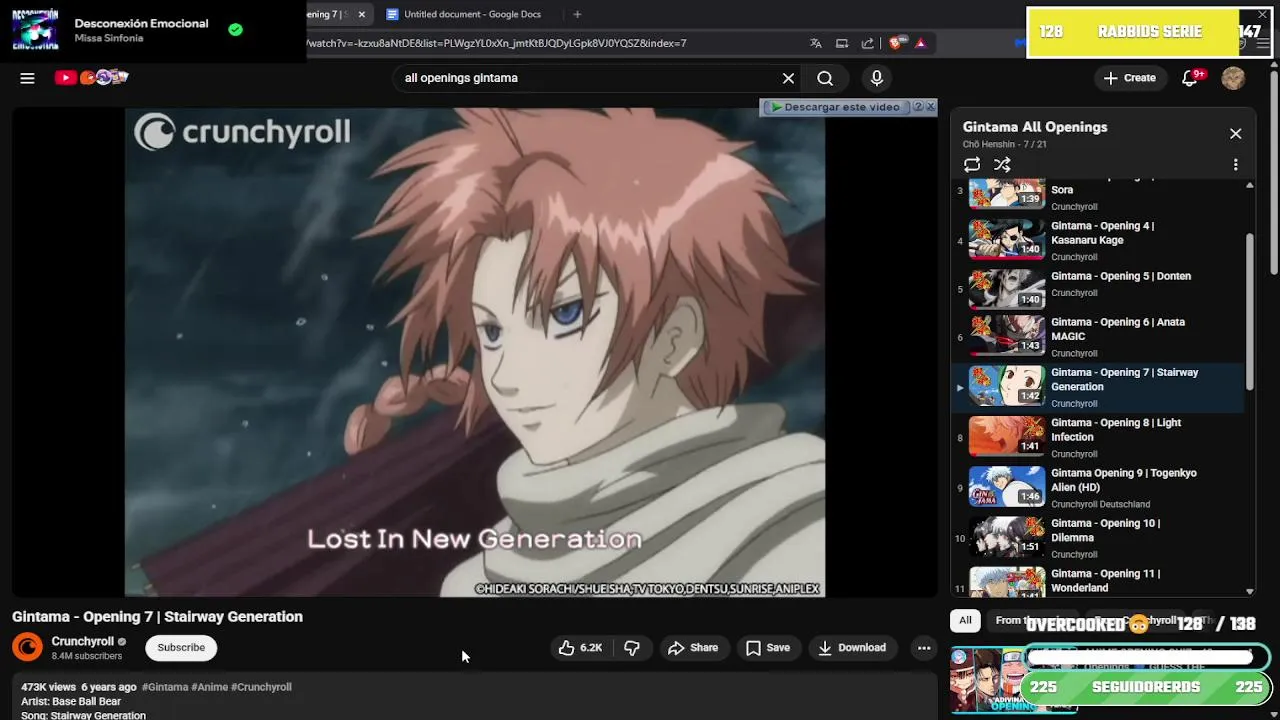The height and width of the screenshot is (720, 1280).
Task: Click the Brave Rewards triangle icon
Action: point(920,43)
